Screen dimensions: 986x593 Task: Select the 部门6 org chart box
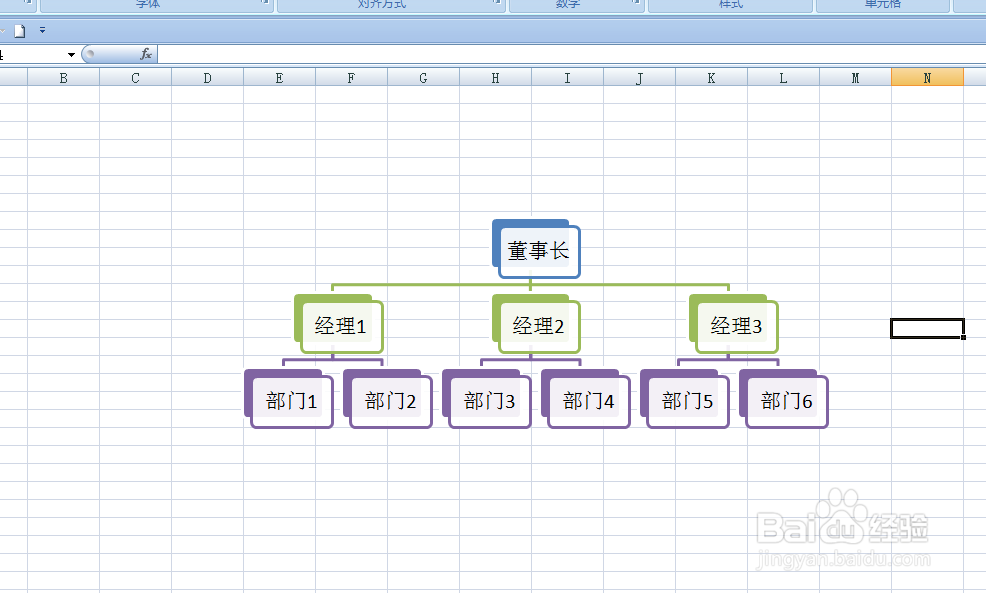(786, 401)
